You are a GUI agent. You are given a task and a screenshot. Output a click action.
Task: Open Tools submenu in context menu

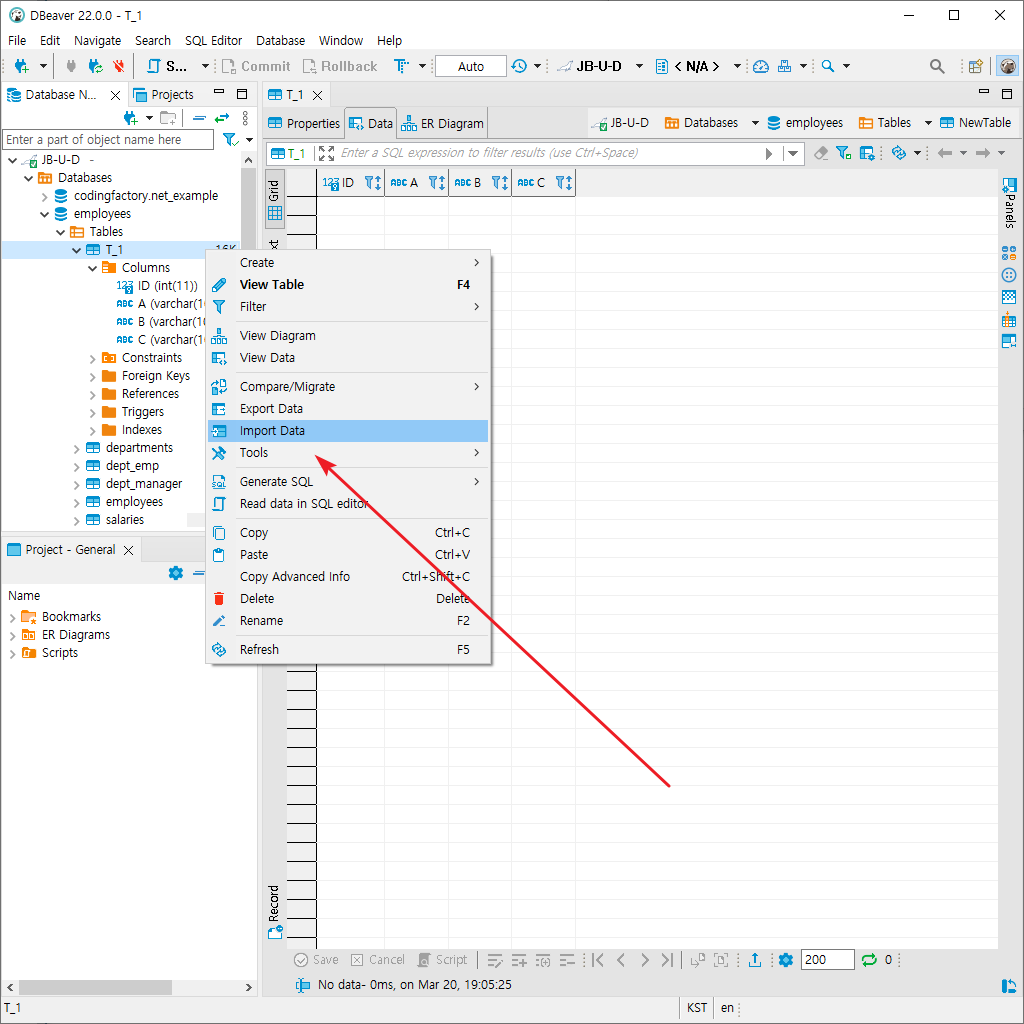pyautogui.click(x=347, y=453)
